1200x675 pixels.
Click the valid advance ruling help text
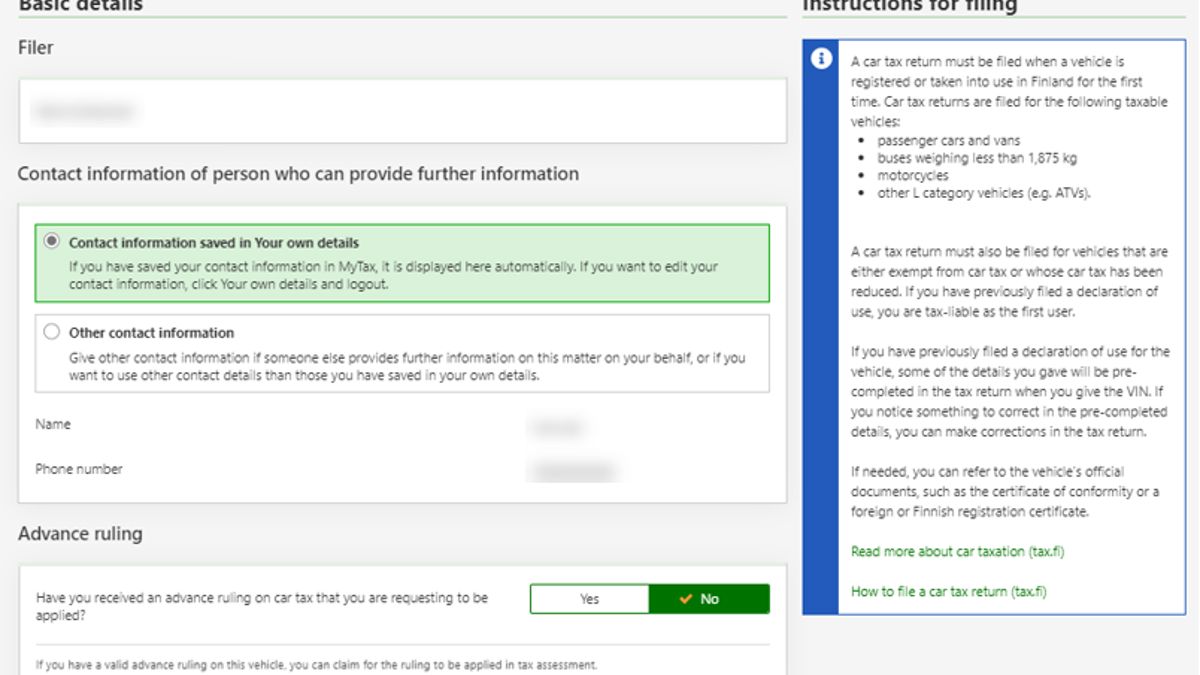316,664
